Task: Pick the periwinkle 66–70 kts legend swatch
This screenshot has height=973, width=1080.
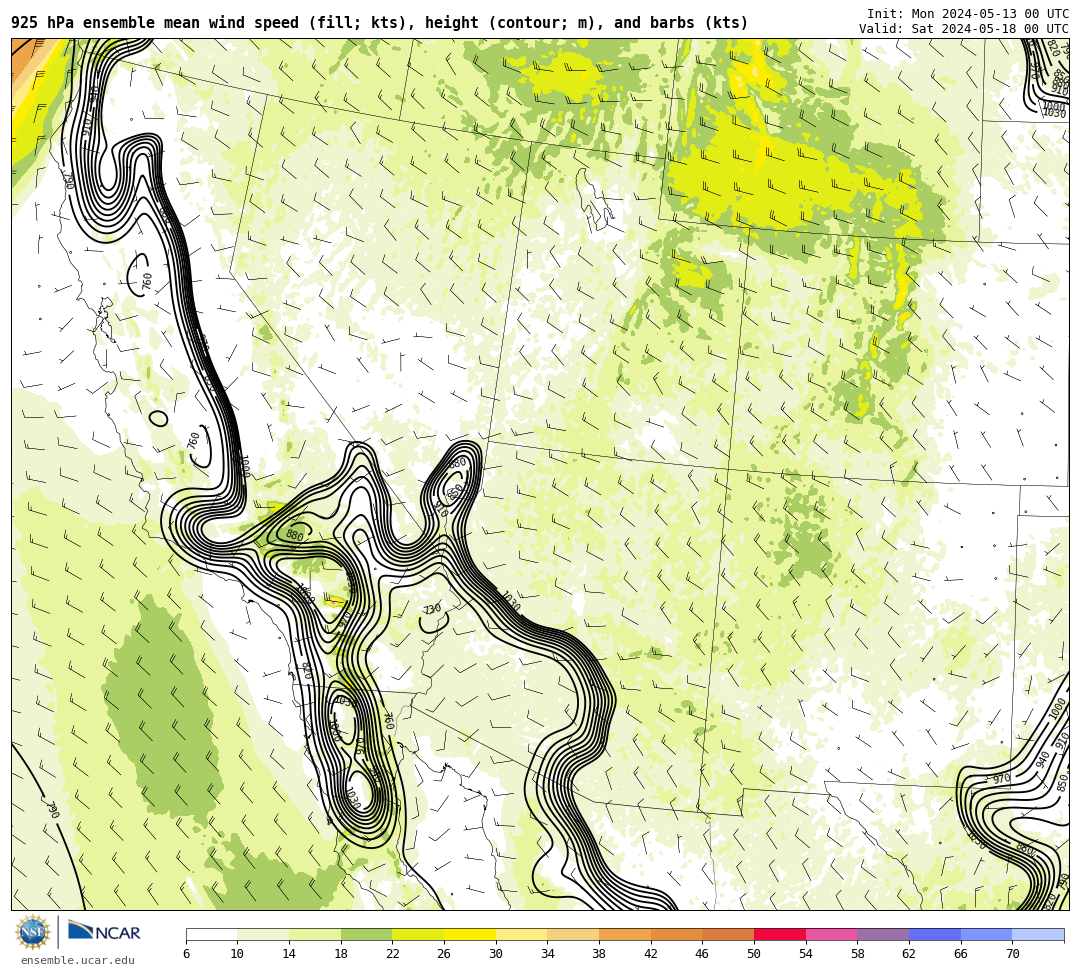Action: (x=986, y=934)
